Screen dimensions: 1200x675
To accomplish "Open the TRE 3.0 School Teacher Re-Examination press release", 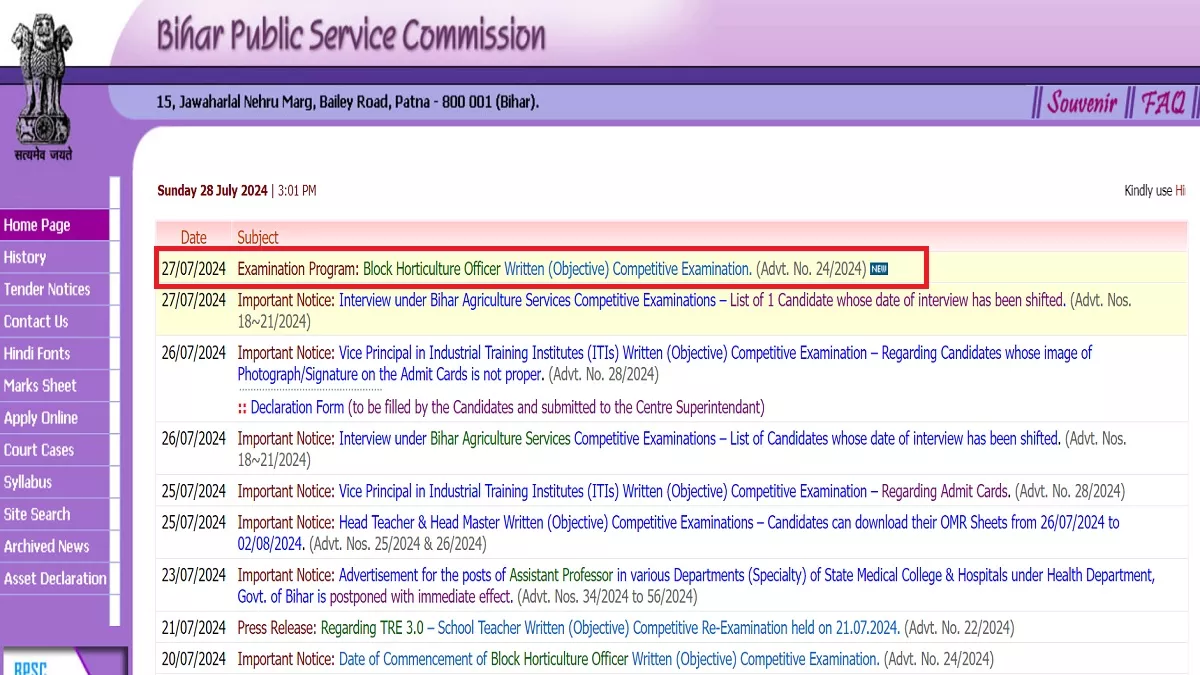I will [568, 628].
